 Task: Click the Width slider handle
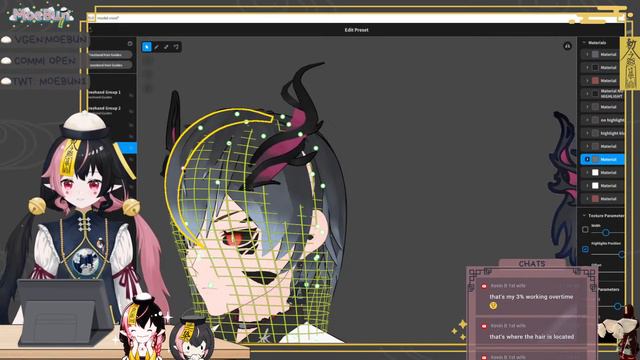pos(606,232)
